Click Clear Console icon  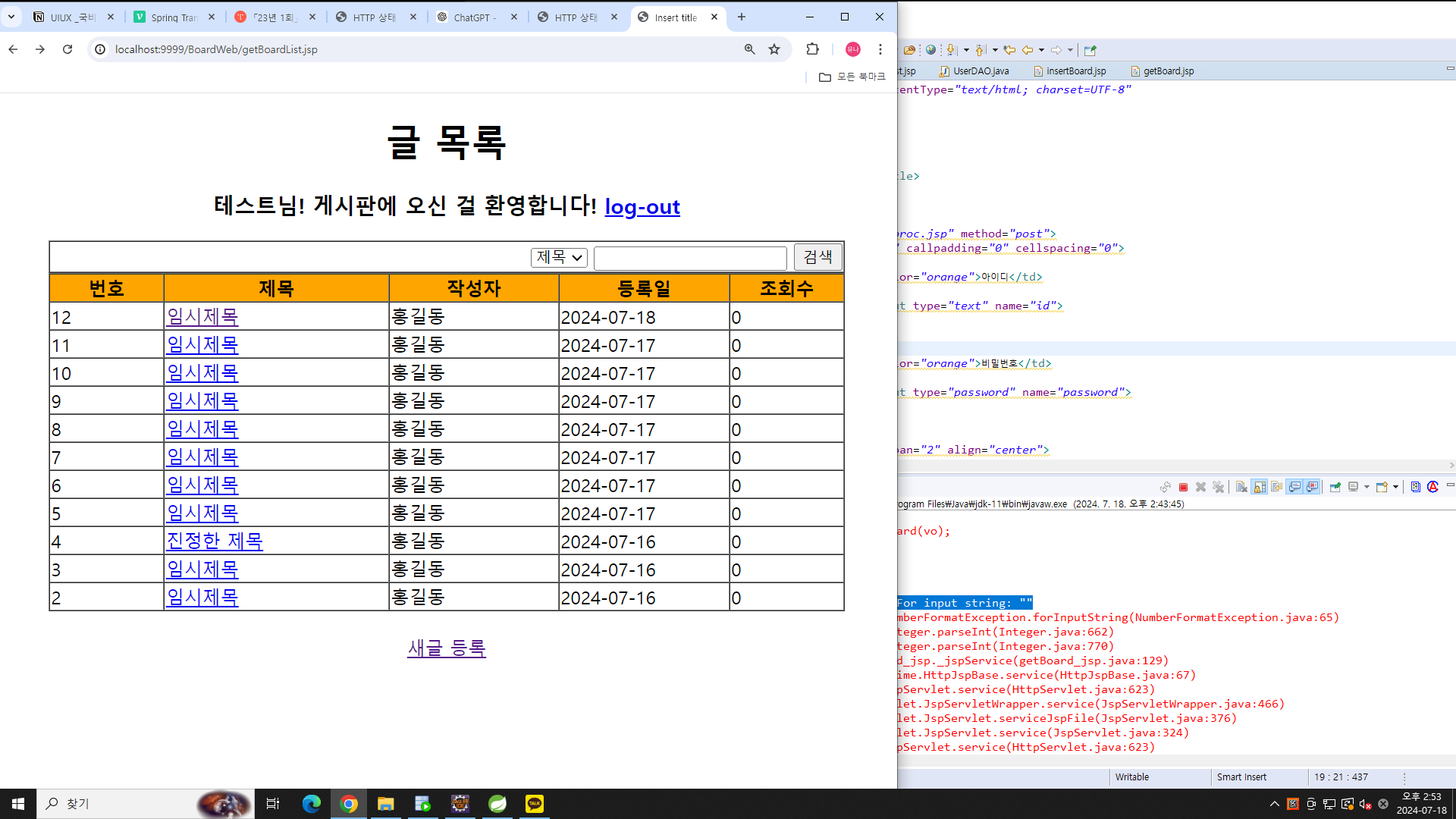(x=1241, y=487)
